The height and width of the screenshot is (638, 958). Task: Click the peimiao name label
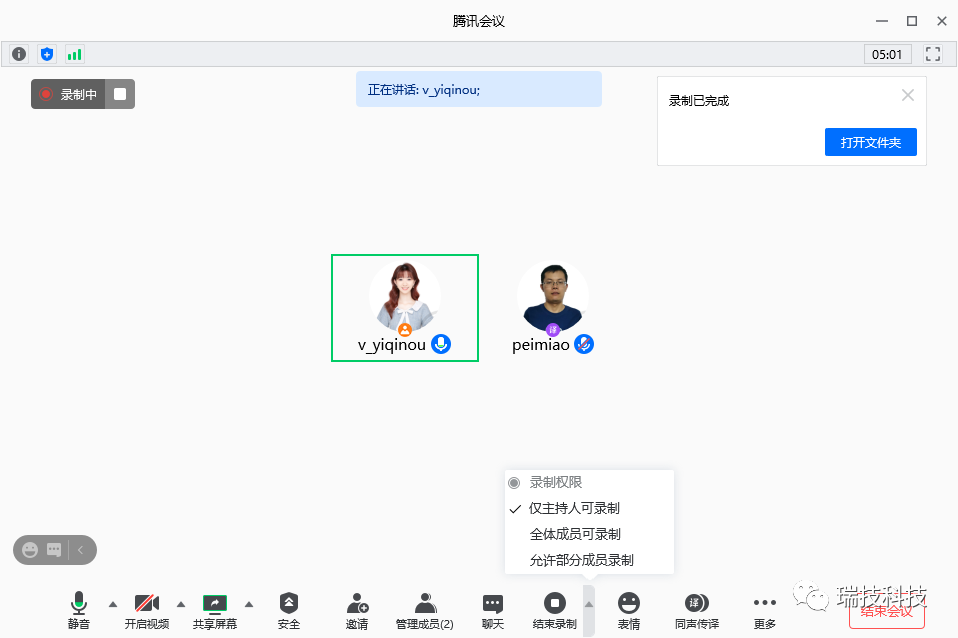(x=541, y=345)
